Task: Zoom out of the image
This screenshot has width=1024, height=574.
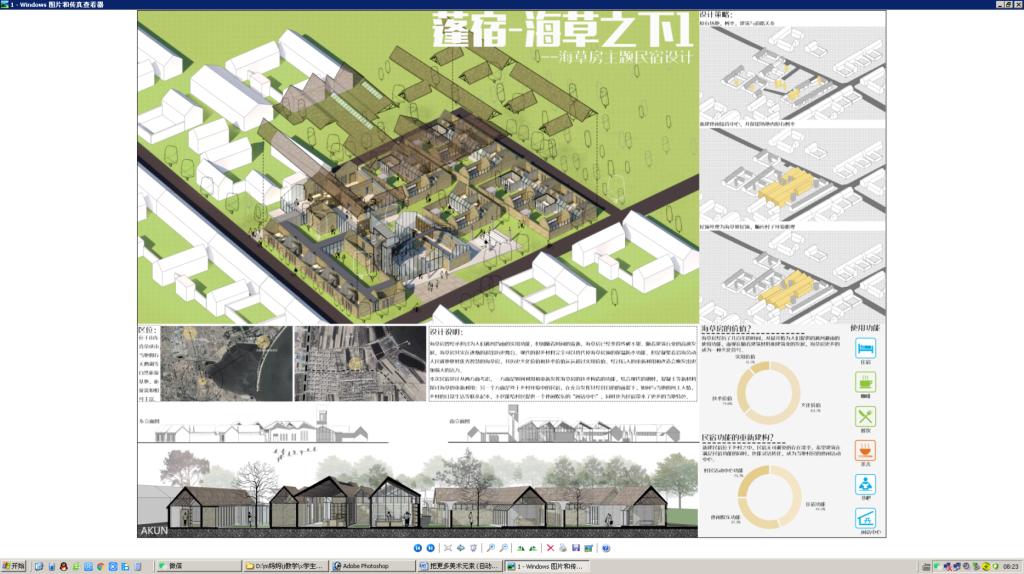Action: point(504,548)
